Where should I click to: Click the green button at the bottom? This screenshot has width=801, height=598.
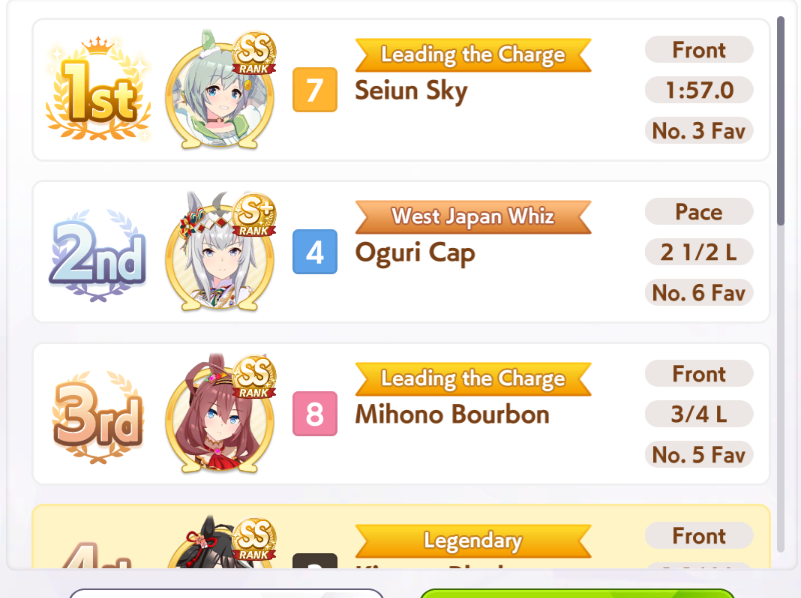point(577,593)
